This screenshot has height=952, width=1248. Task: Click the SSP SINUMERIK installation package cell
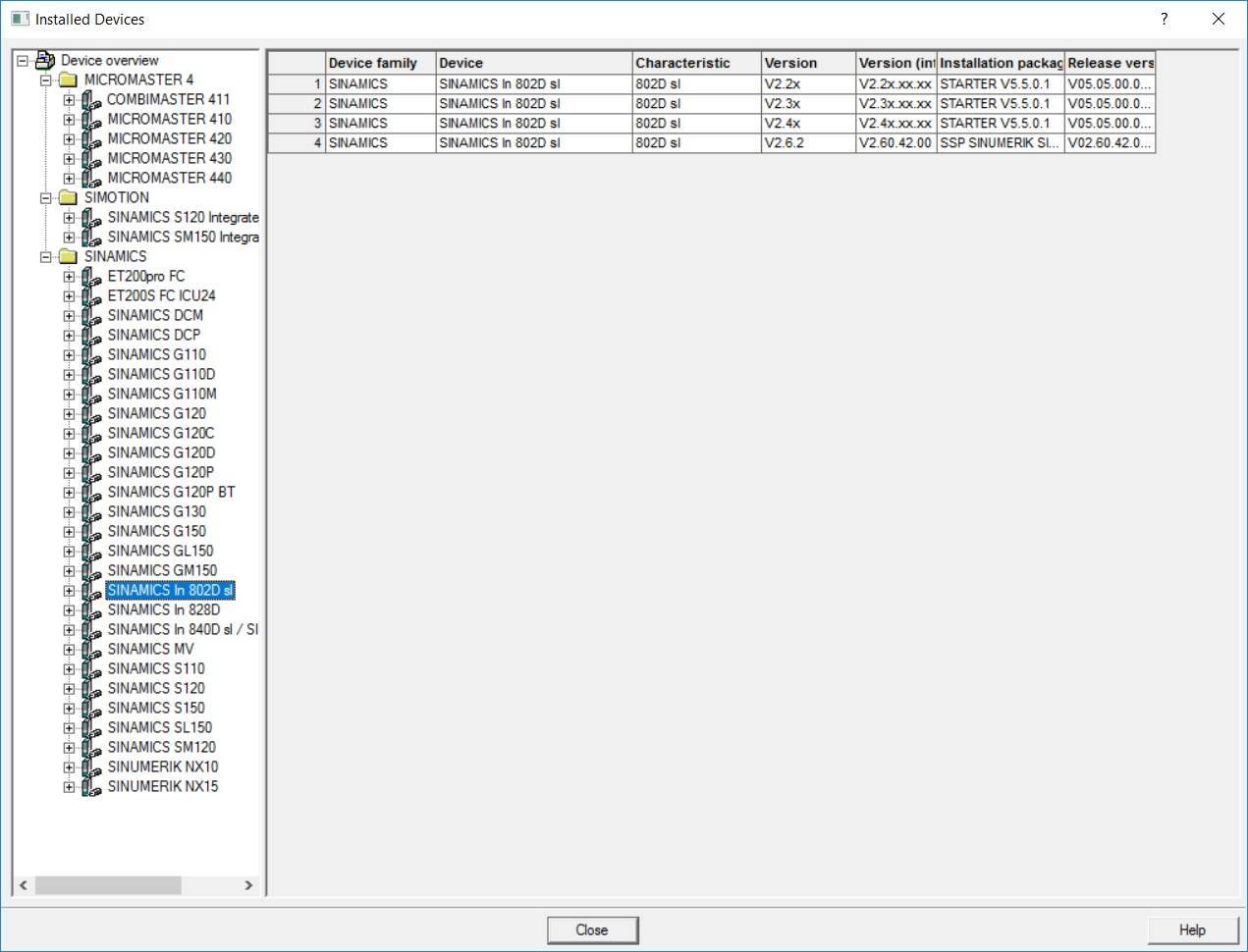1001,142
